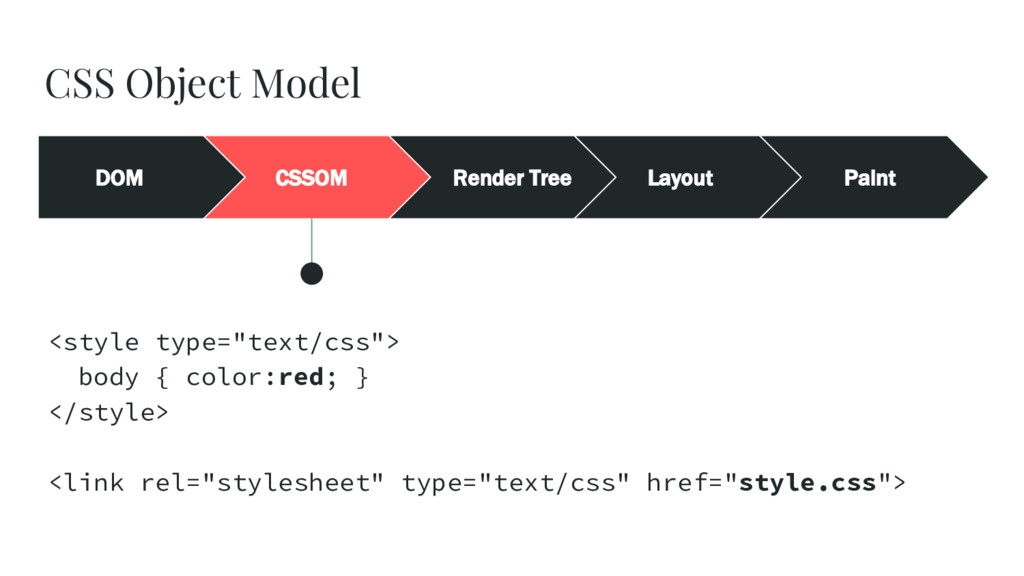The height and width of the screenshot is (576, 1024).
Task: Click type="text/css" in the link tag
Action: 515,483
